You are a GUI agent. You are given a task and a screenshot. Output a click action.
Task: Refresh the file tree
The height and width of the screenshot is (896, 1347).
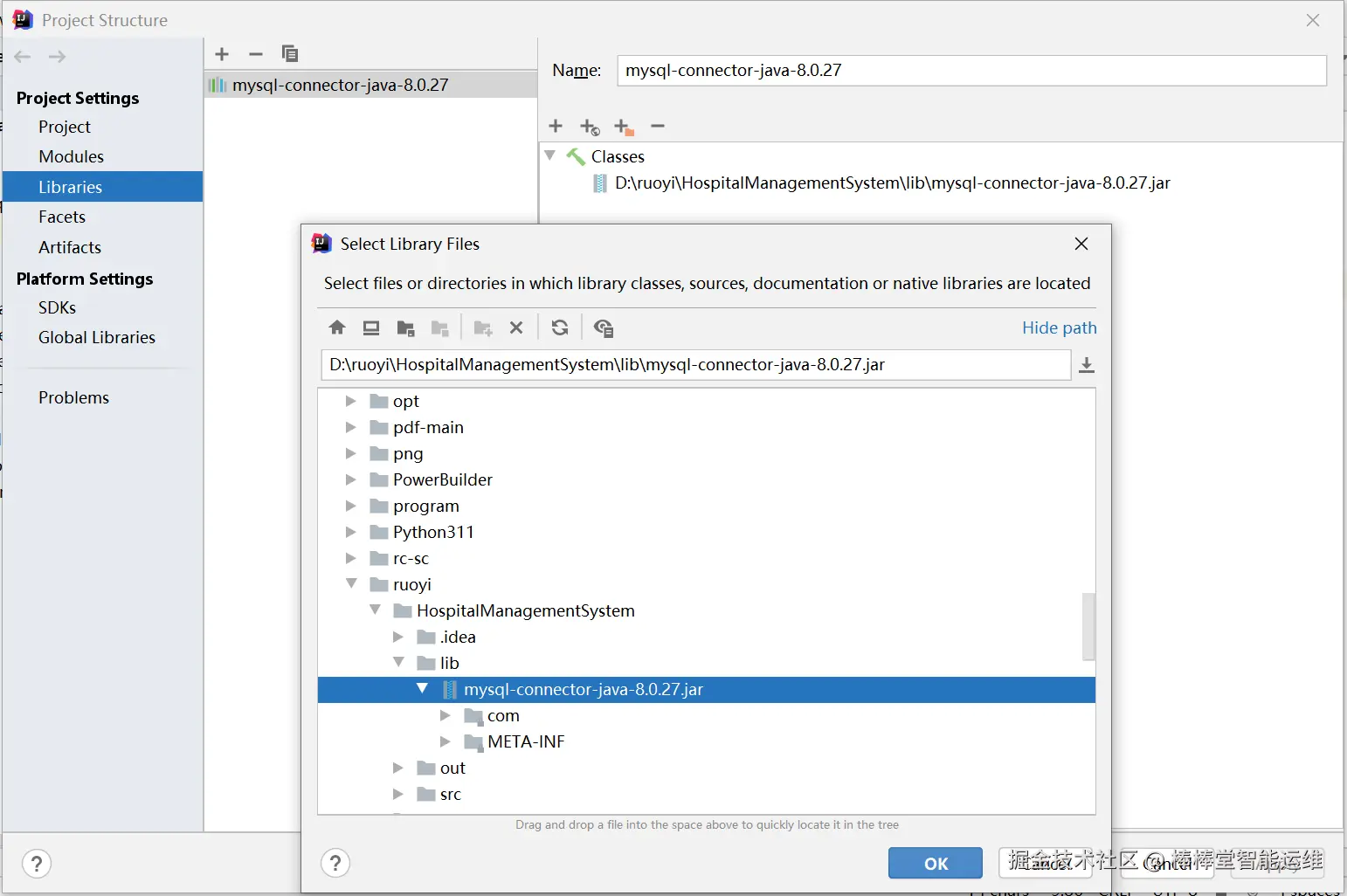tap(560, 327)
